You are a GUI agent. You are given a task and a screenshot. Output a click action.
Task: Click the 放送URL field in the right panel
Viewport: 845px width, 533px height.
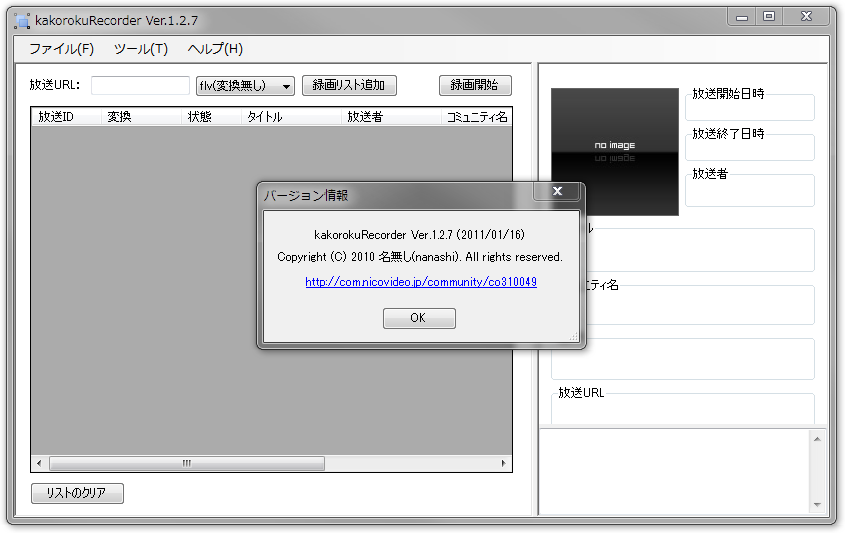coord(683,411)
